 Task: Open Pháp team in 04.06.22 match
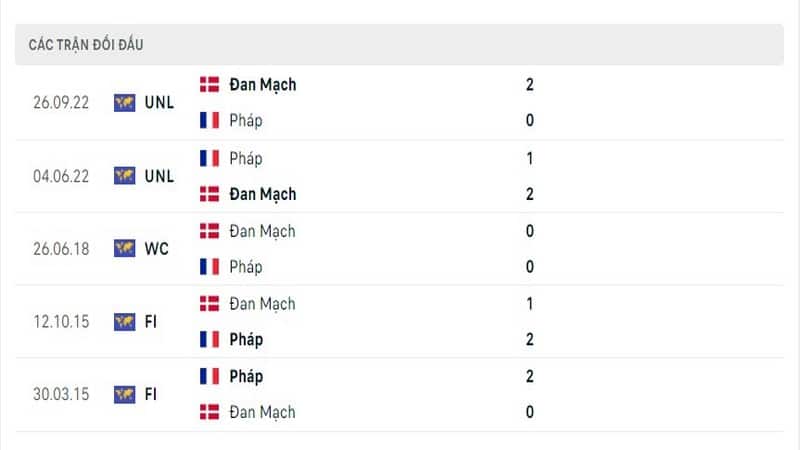click(x=246, y=159)
